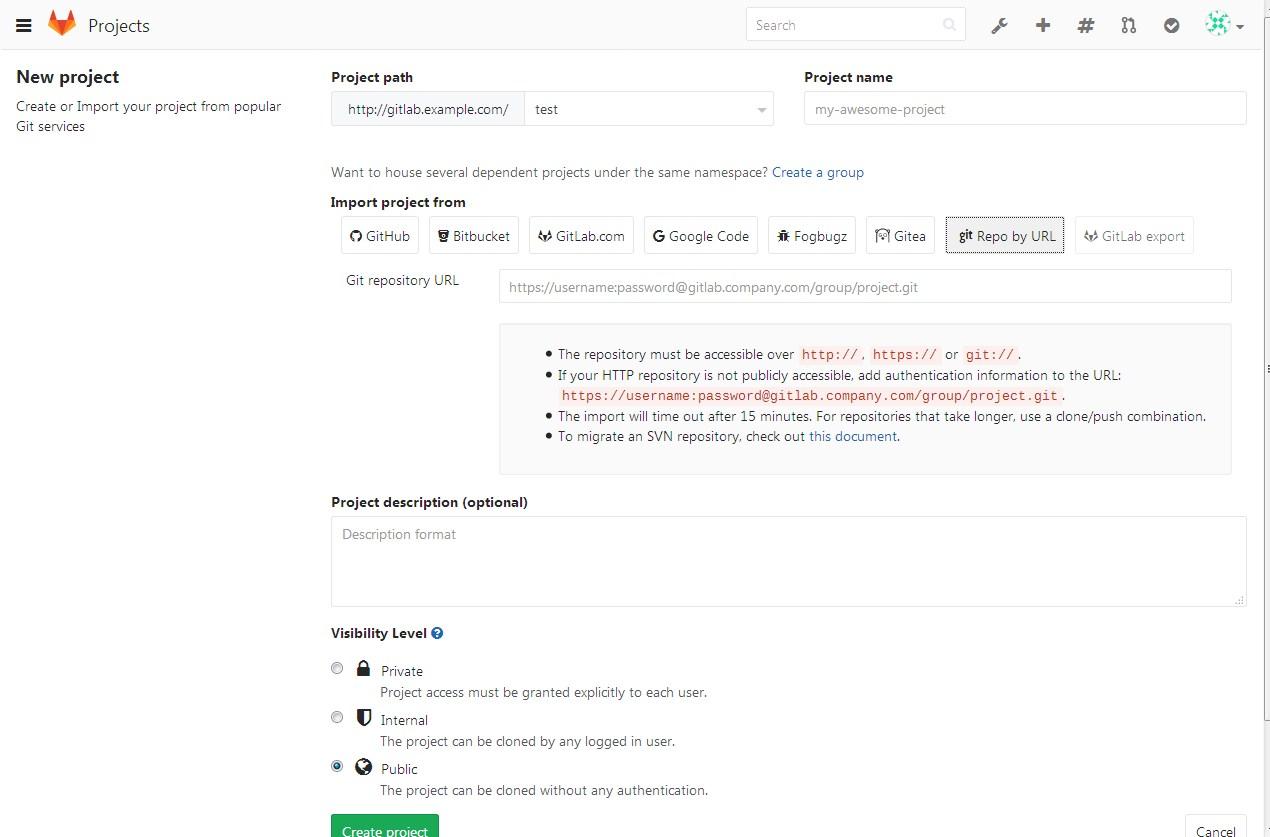Click the Internal shield icon
This screenshot has height=837, width=1270.
(x=364, y=718)
